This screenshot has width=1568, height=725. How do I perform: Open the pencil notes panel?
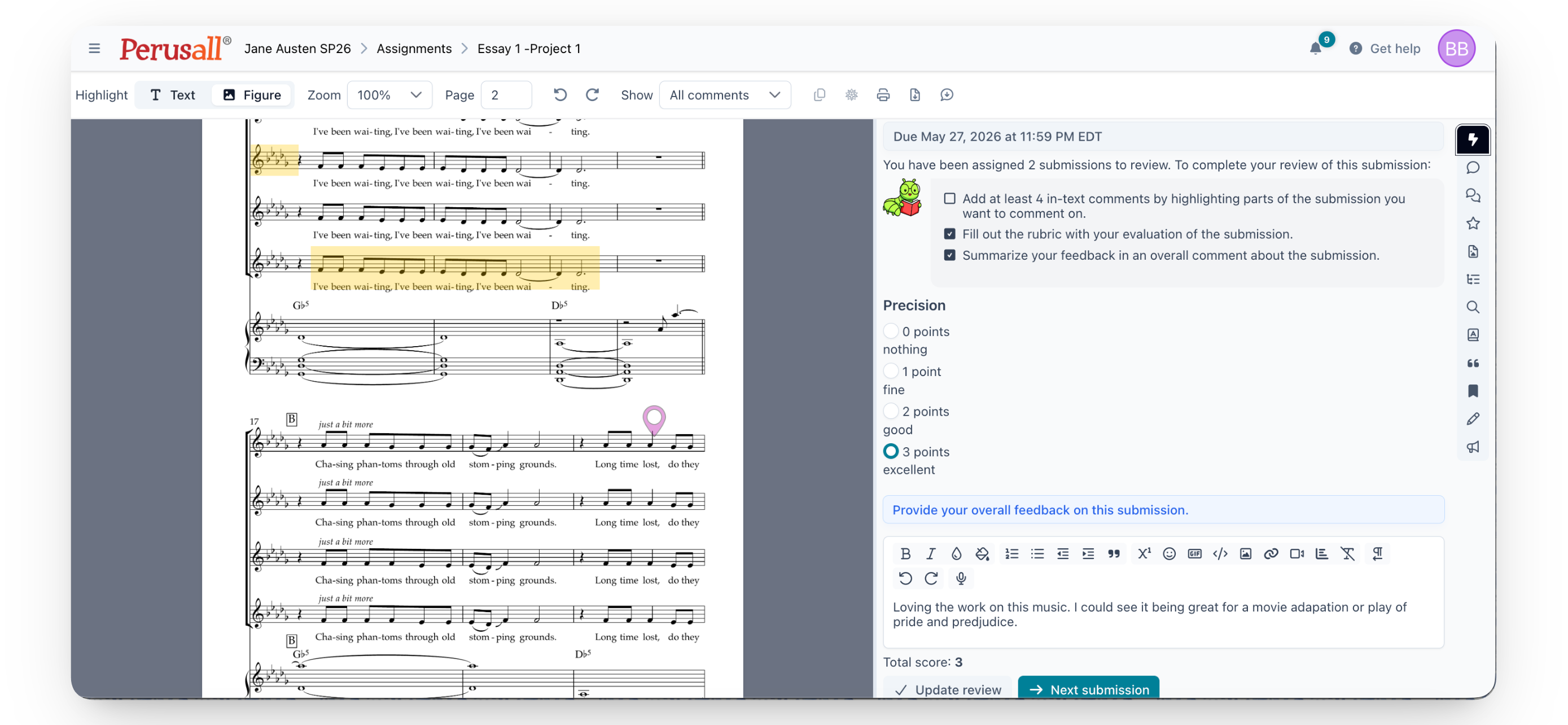point(1473,419)
